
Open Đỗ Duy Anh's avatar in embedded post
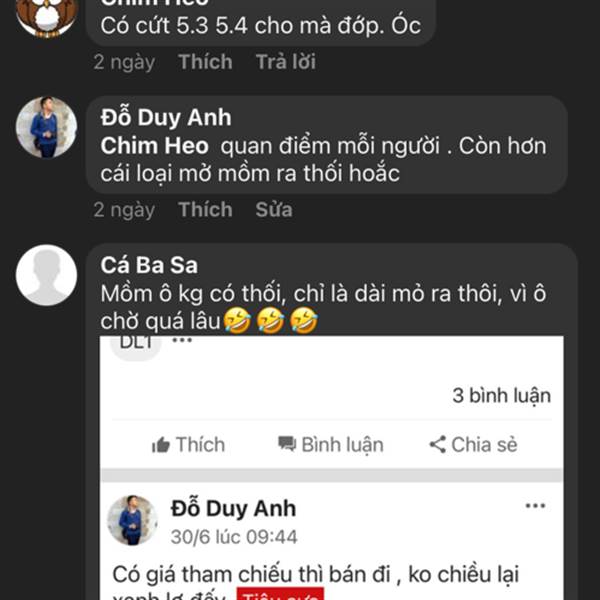point(132,520)
